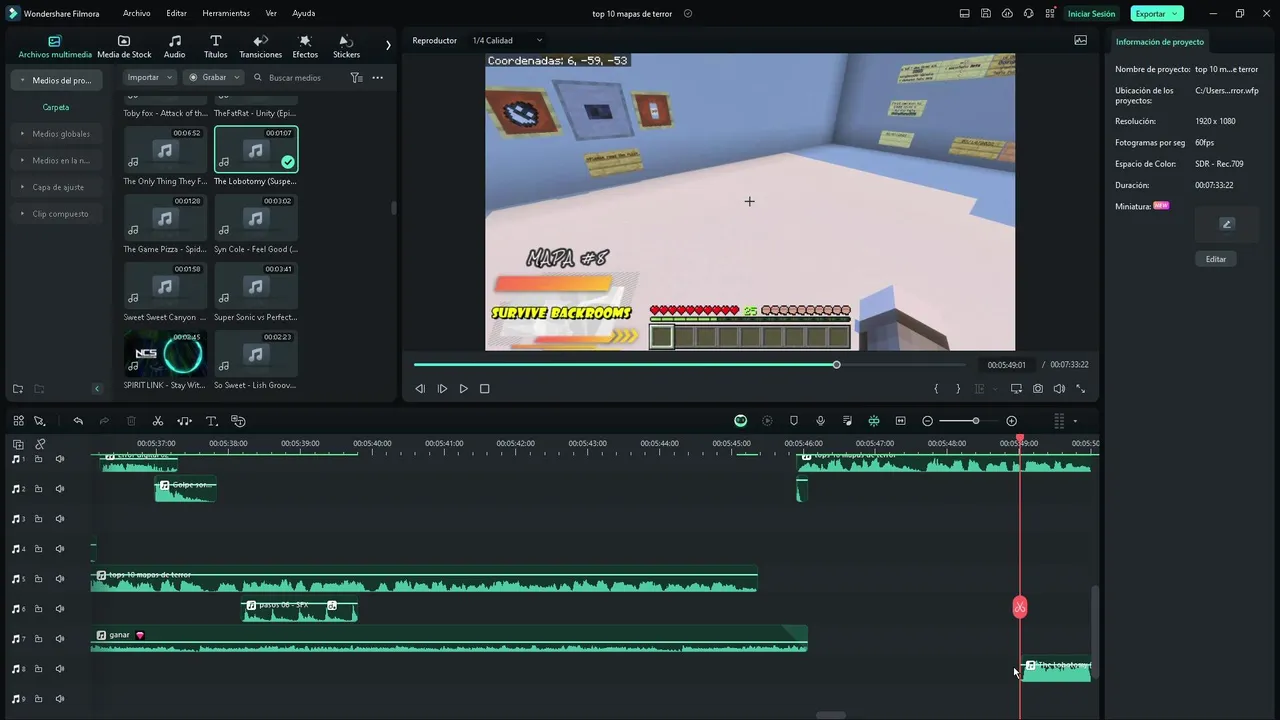The width and height of the screenshot is (1280, 720).
Task: Open the Herramientas menu
Action: (226, 14)
